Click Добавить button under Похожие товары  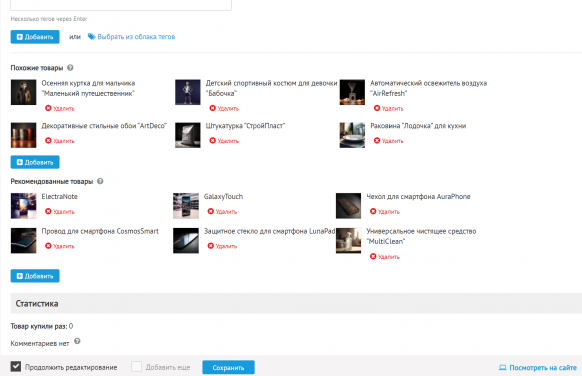tap(35, 162)
